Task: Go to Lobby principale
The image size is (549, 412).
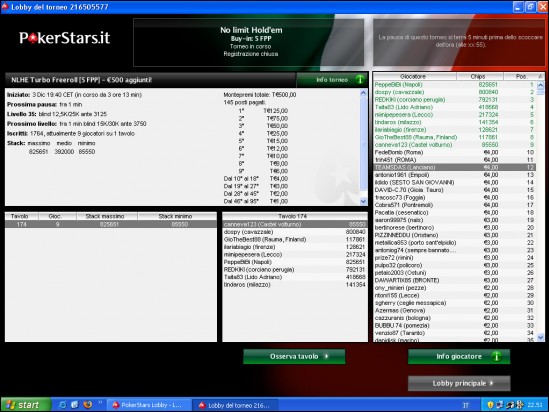Action: click(x=459, y=383)
